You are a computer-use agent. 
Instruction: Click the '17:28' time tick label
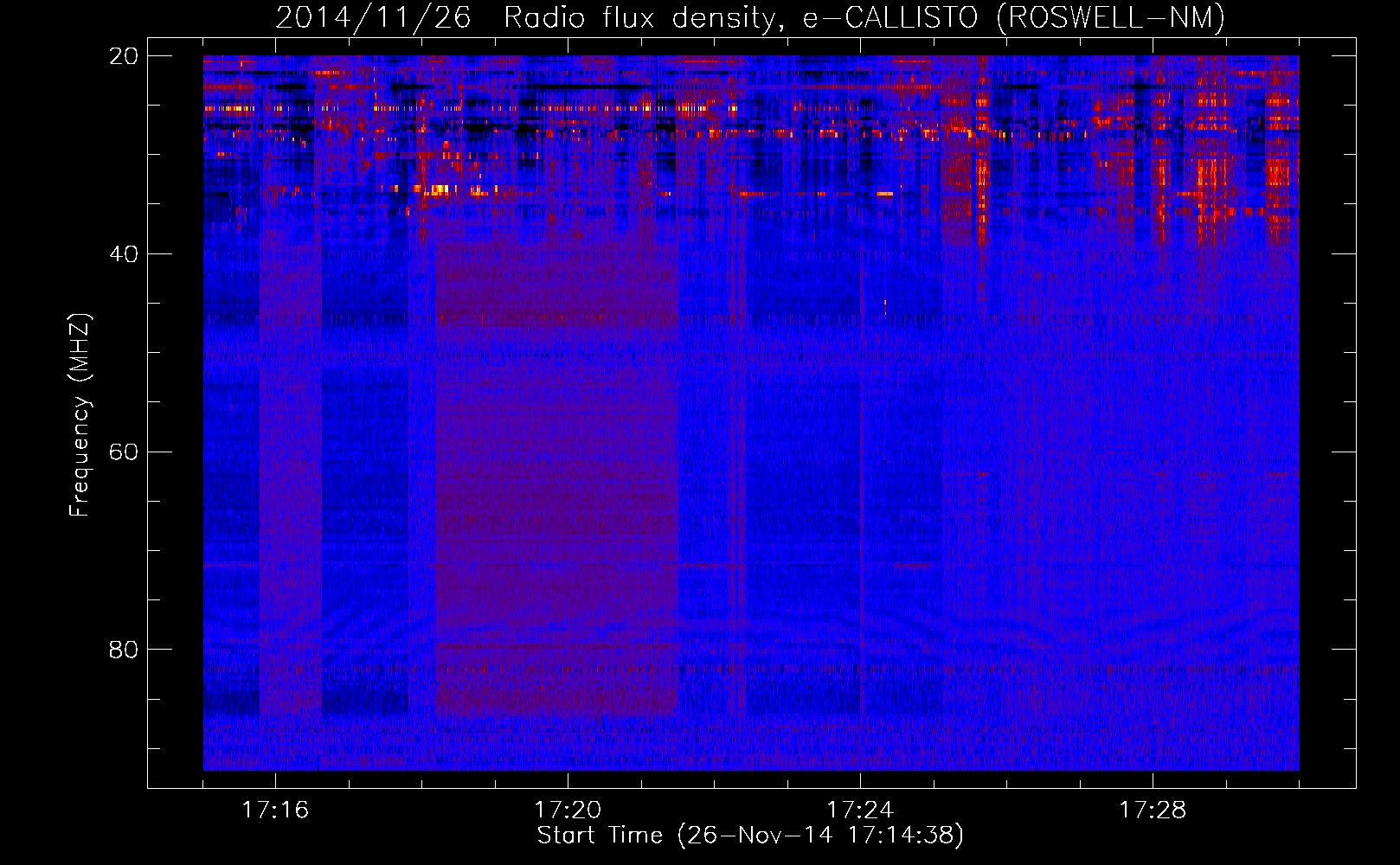(1153, 811)
